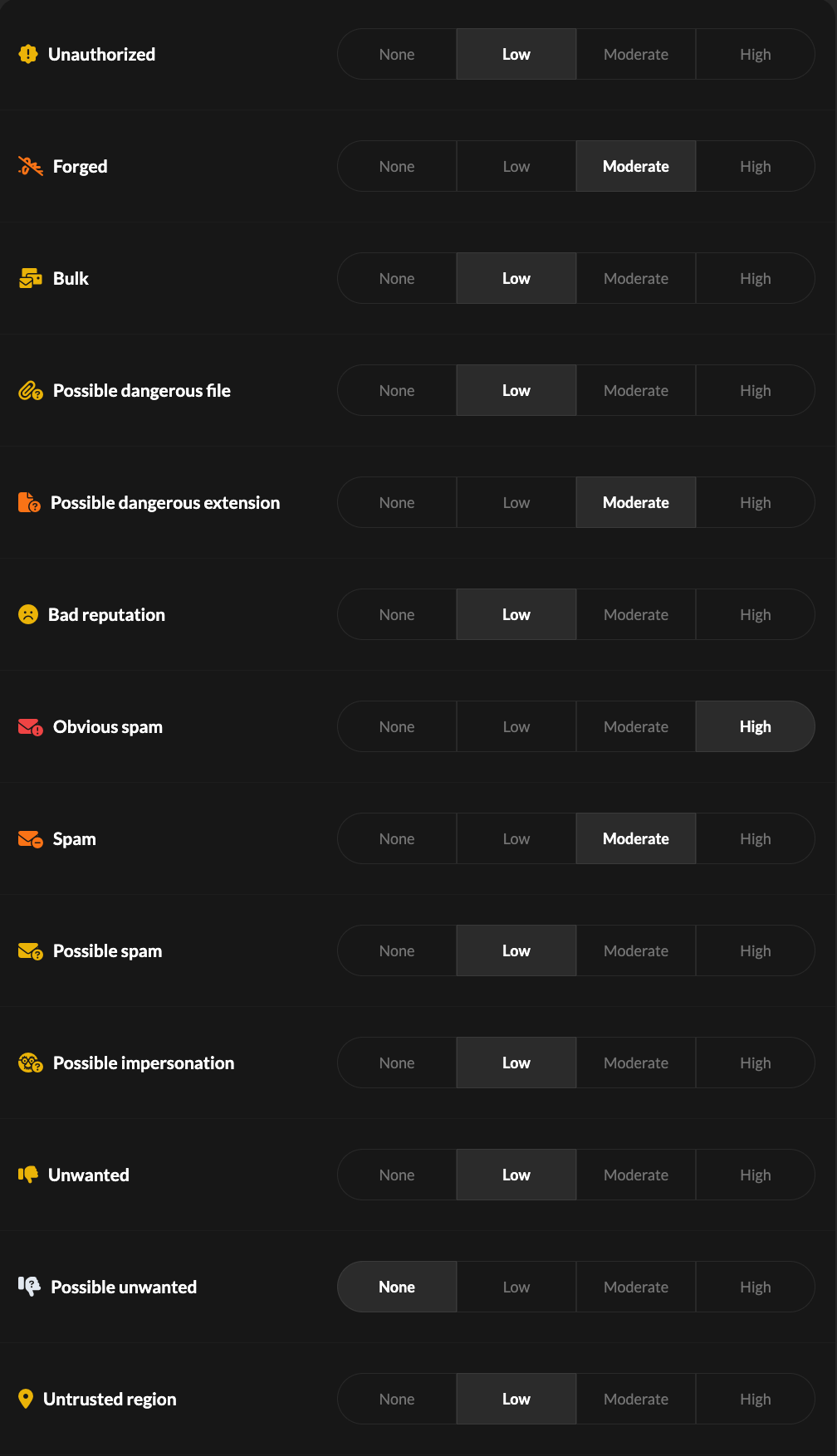837x1456 pixels.
Task: Set Forged severity to None
Action: 397,166
